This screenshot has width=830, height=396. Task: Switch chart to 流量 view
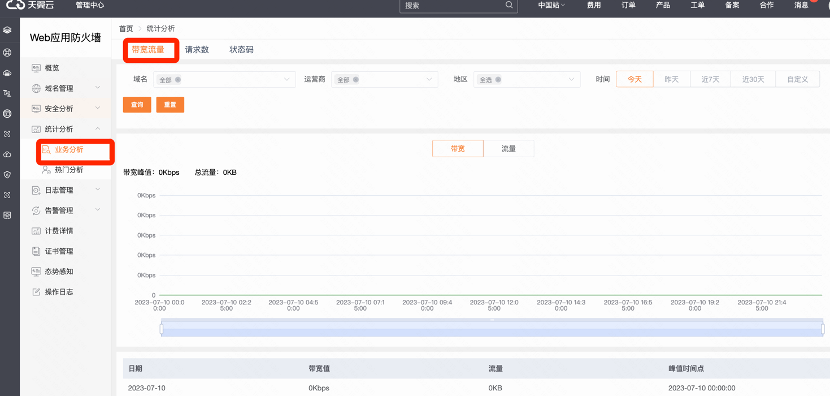tap(509, 149)
